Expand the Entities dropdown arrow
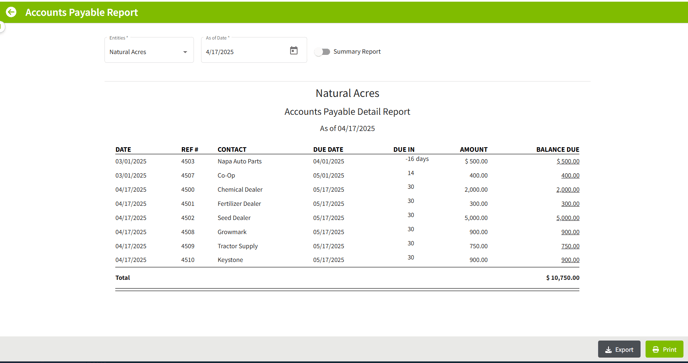Viewport: 688px width, 363px height. [185, 52]
